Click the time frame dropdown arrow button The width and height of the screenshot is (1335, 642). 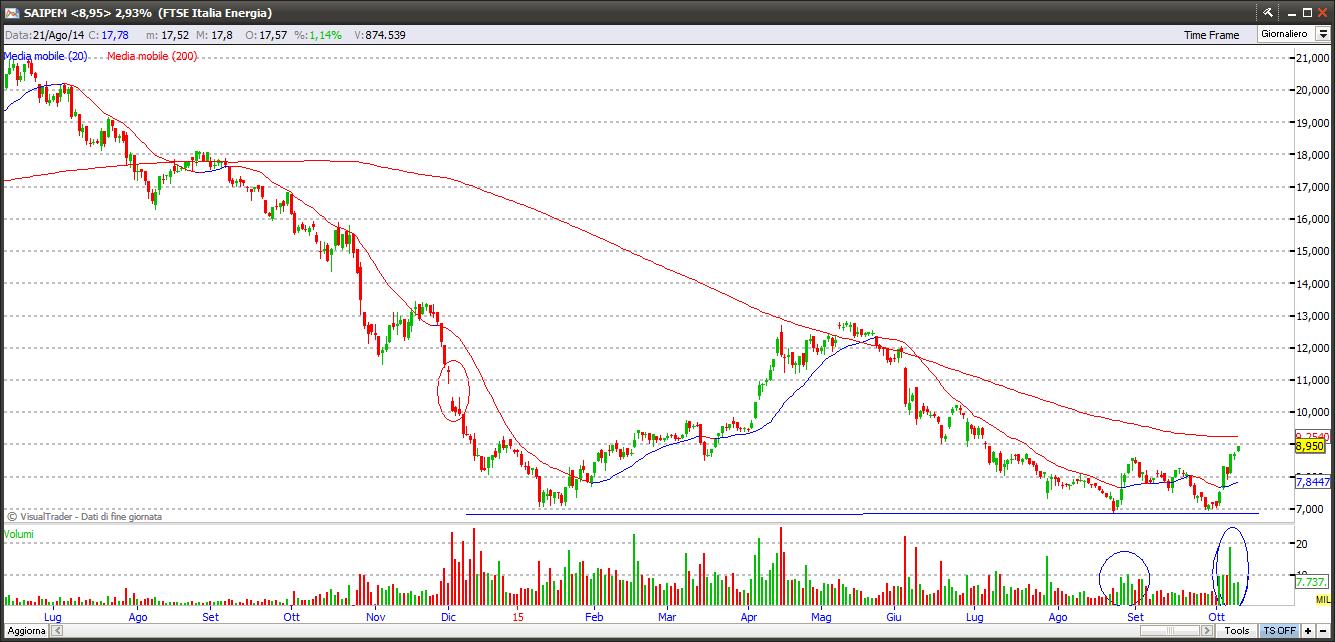tap(1322, 34)
